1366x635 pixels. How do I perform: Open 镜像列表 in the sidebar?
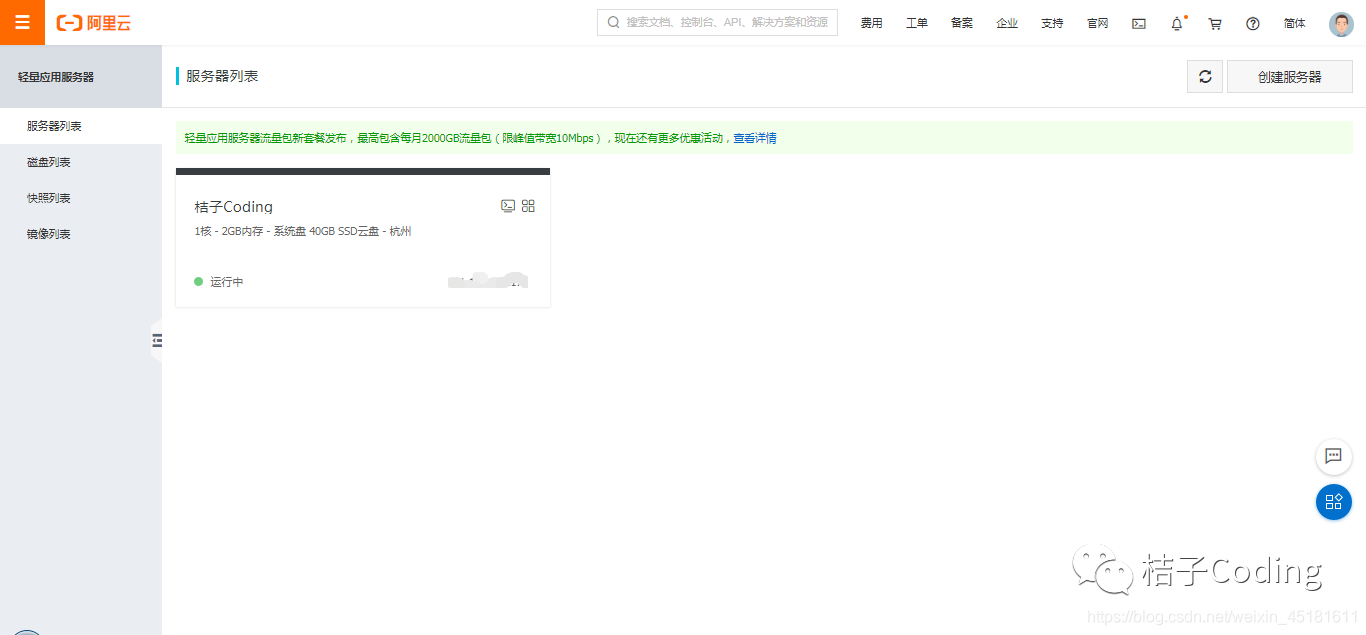coord(50,233)
